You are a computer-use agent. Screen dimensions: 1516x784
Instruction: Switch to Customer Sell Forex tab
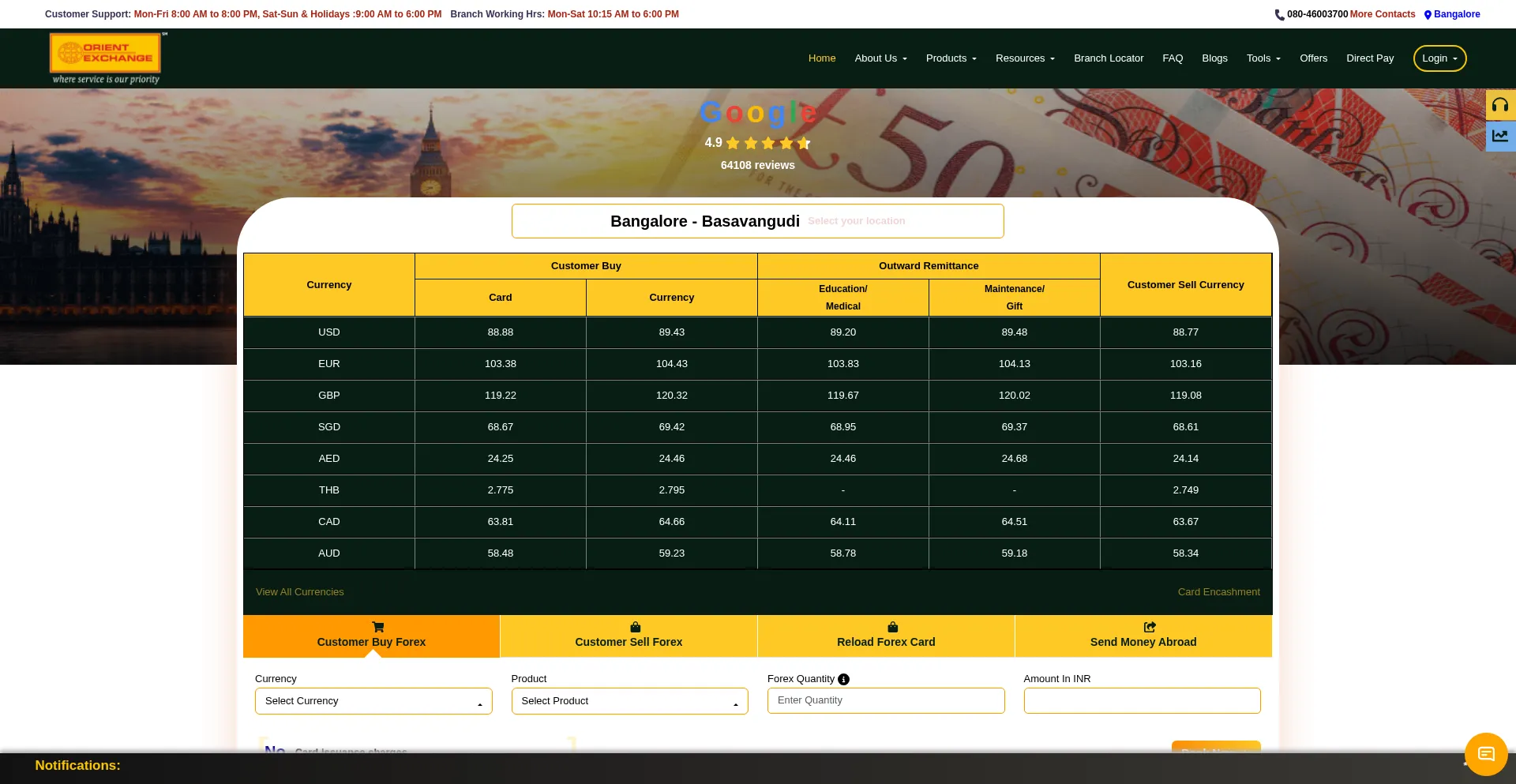[629, 636]
